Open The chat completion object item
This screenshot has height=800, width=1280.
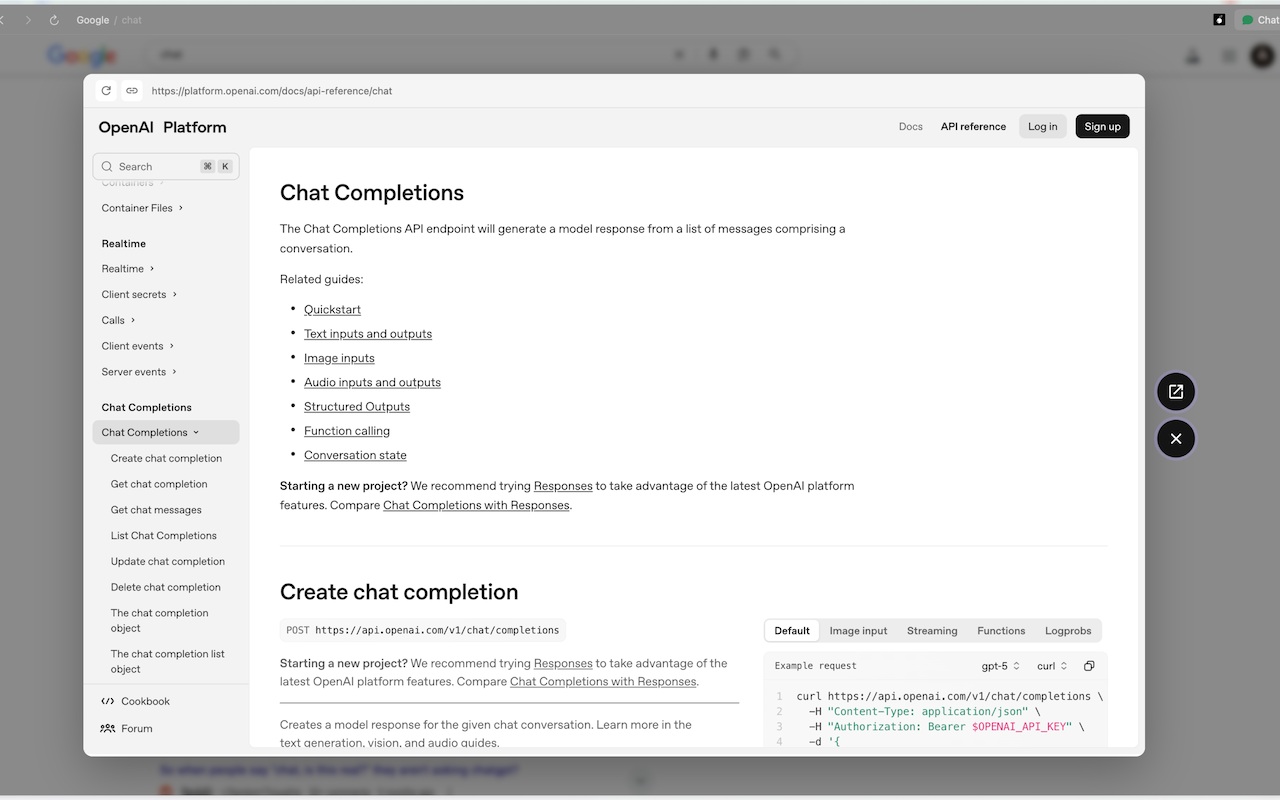click(x=160, y=621)
